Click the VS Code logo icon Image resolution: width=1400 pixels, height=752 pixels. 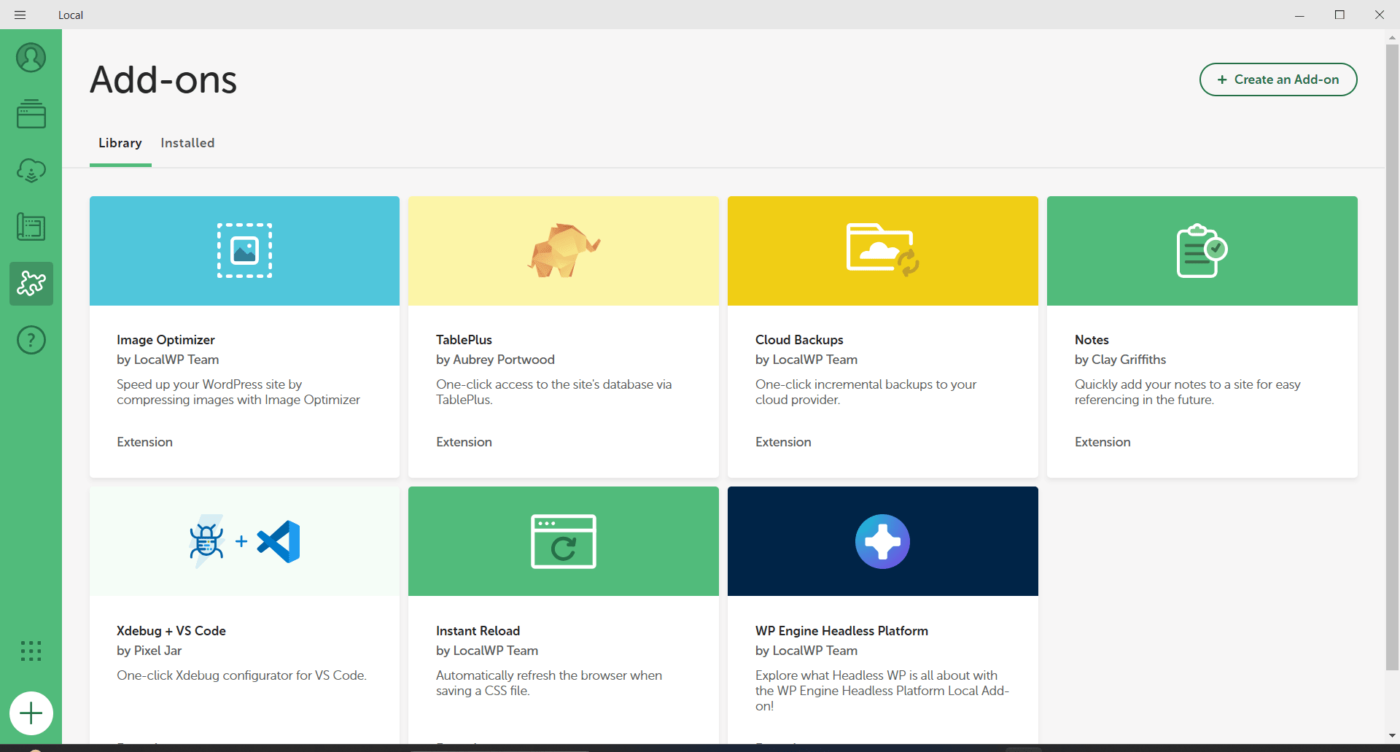pos(278,542)
